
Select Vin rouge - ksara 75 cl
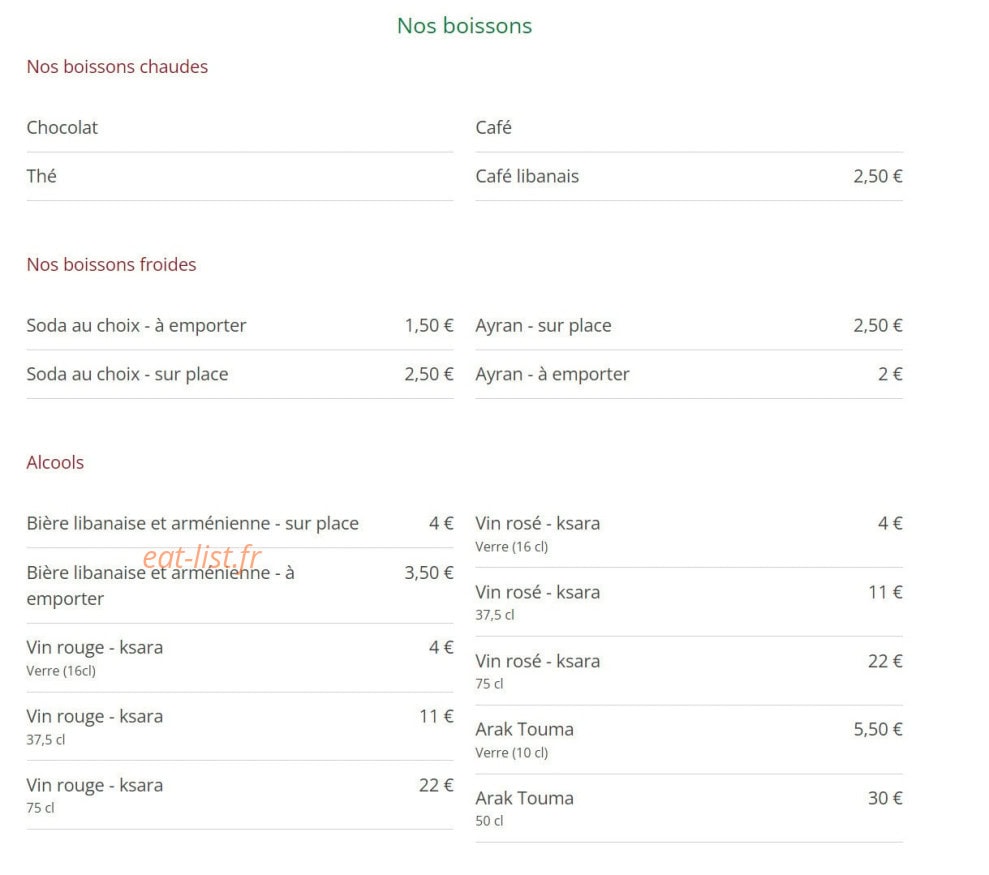(240, 796)
